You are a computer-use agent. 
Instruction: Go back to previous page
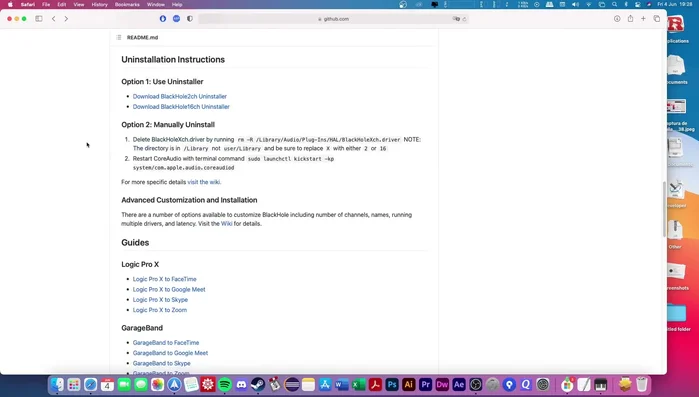tap(53, 19)
